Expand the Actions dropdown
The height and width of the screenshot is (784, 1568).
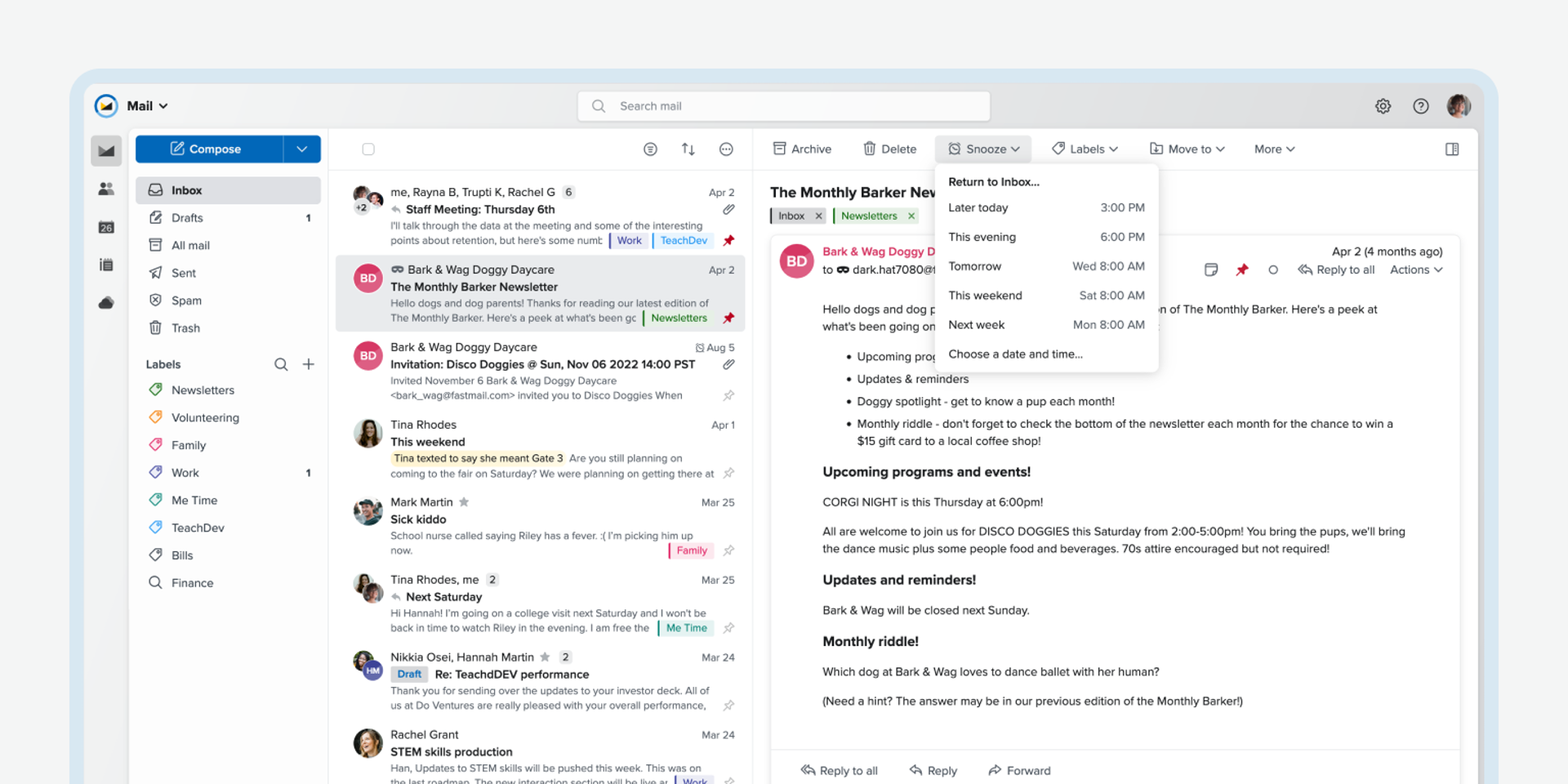[1415, 269]
